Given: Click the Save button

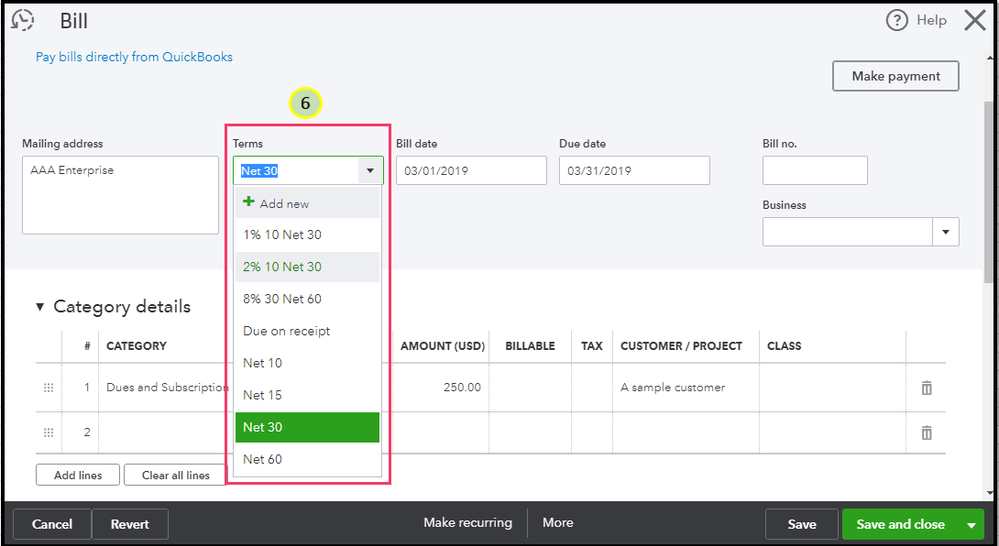Looking at the screenshot, I should click(801, 524).
